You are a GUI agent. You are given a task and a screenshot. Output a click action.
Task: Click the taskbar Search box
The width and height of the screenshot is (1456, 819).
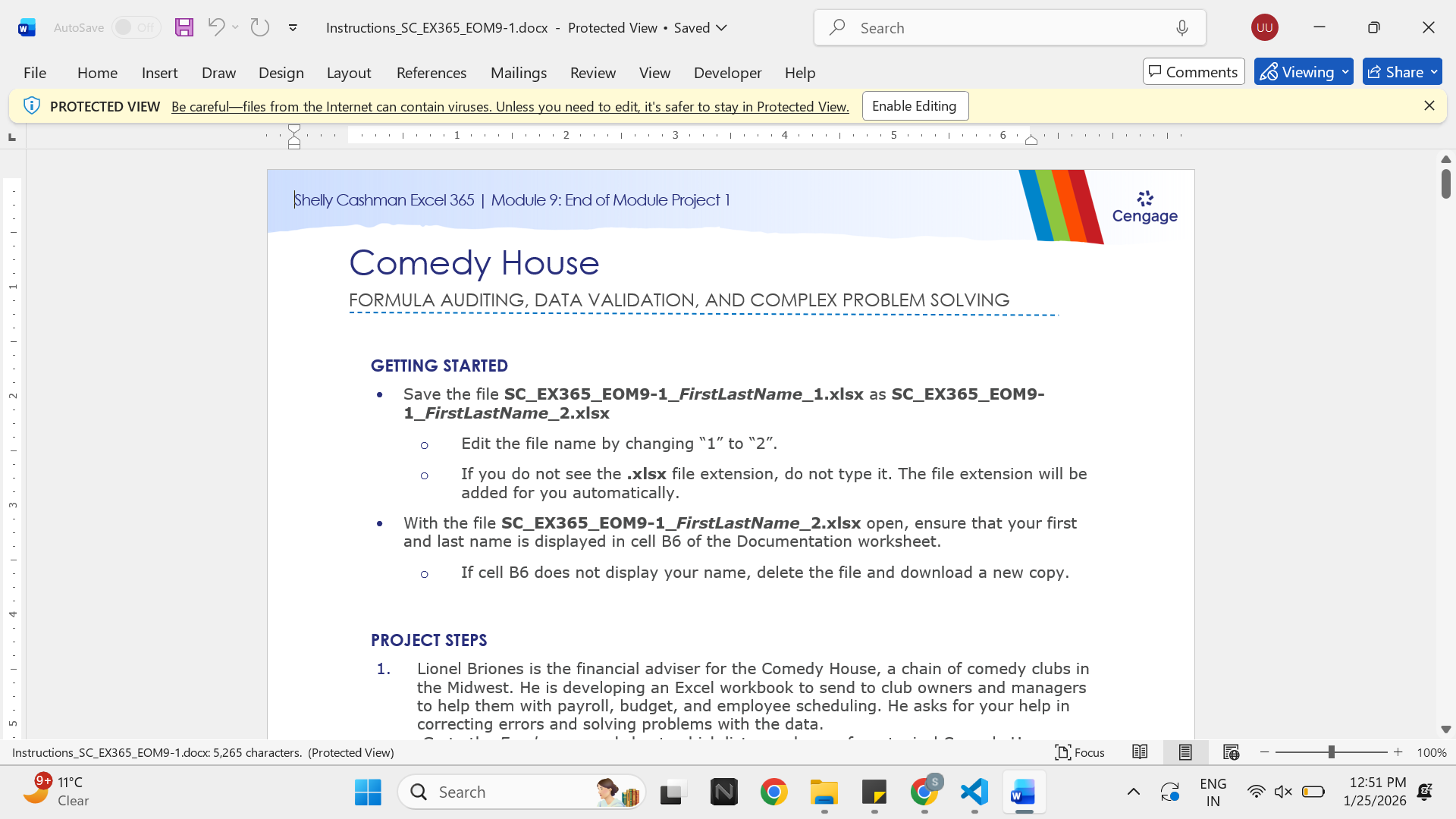click(522, 792)
